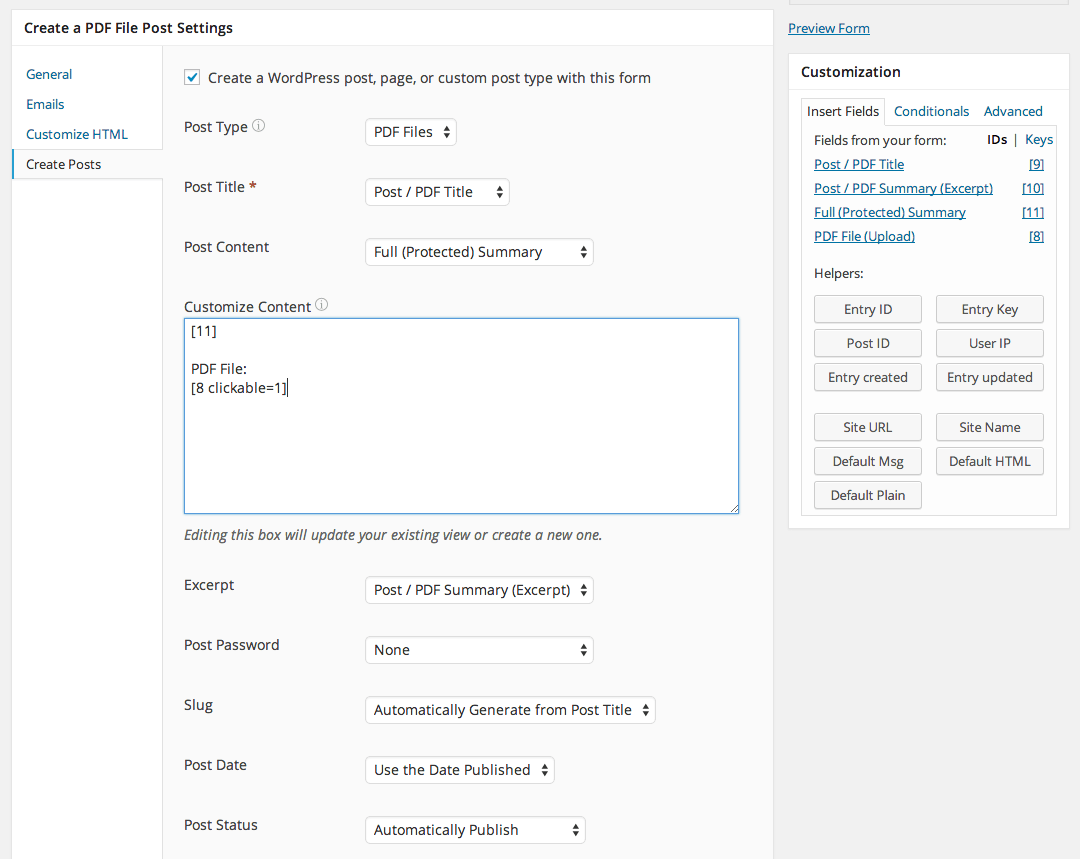Change the Post Password selection
Image resolution: width=1080 pixels, height=859 pixels.
click(479, 650)
